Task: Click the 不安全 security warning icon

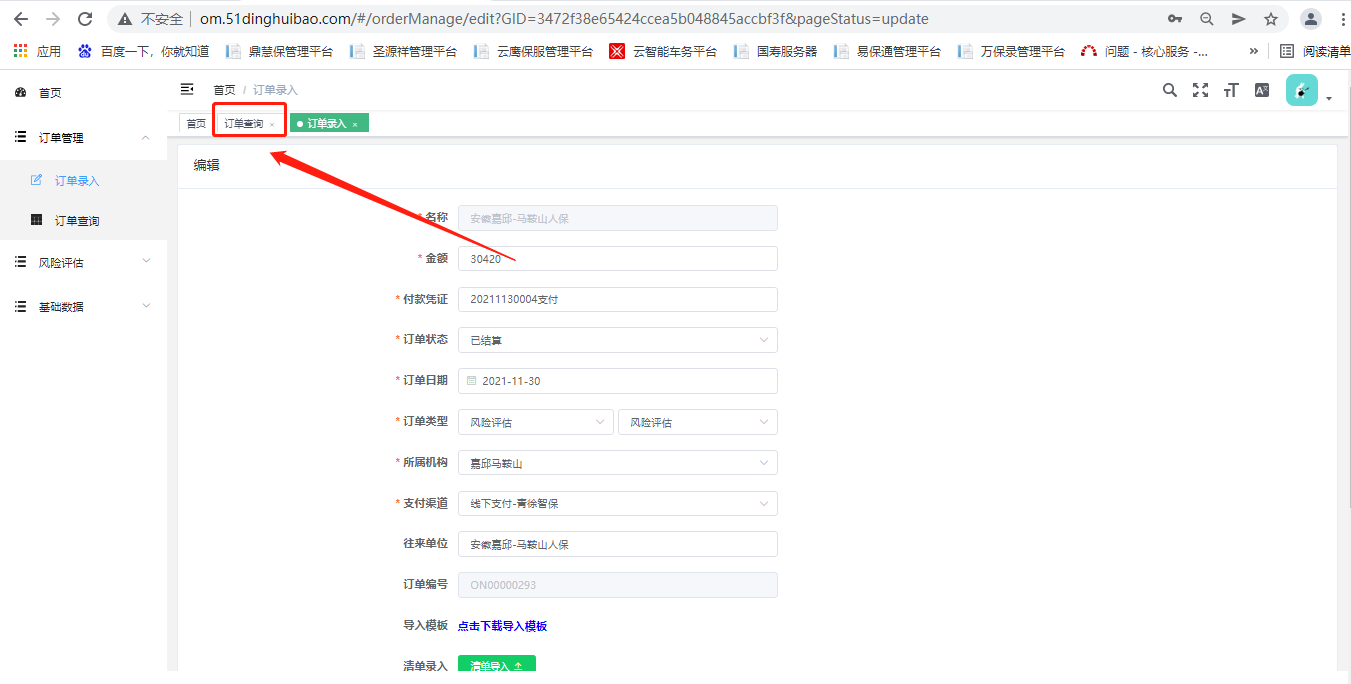Action: [x=125, y=19]
